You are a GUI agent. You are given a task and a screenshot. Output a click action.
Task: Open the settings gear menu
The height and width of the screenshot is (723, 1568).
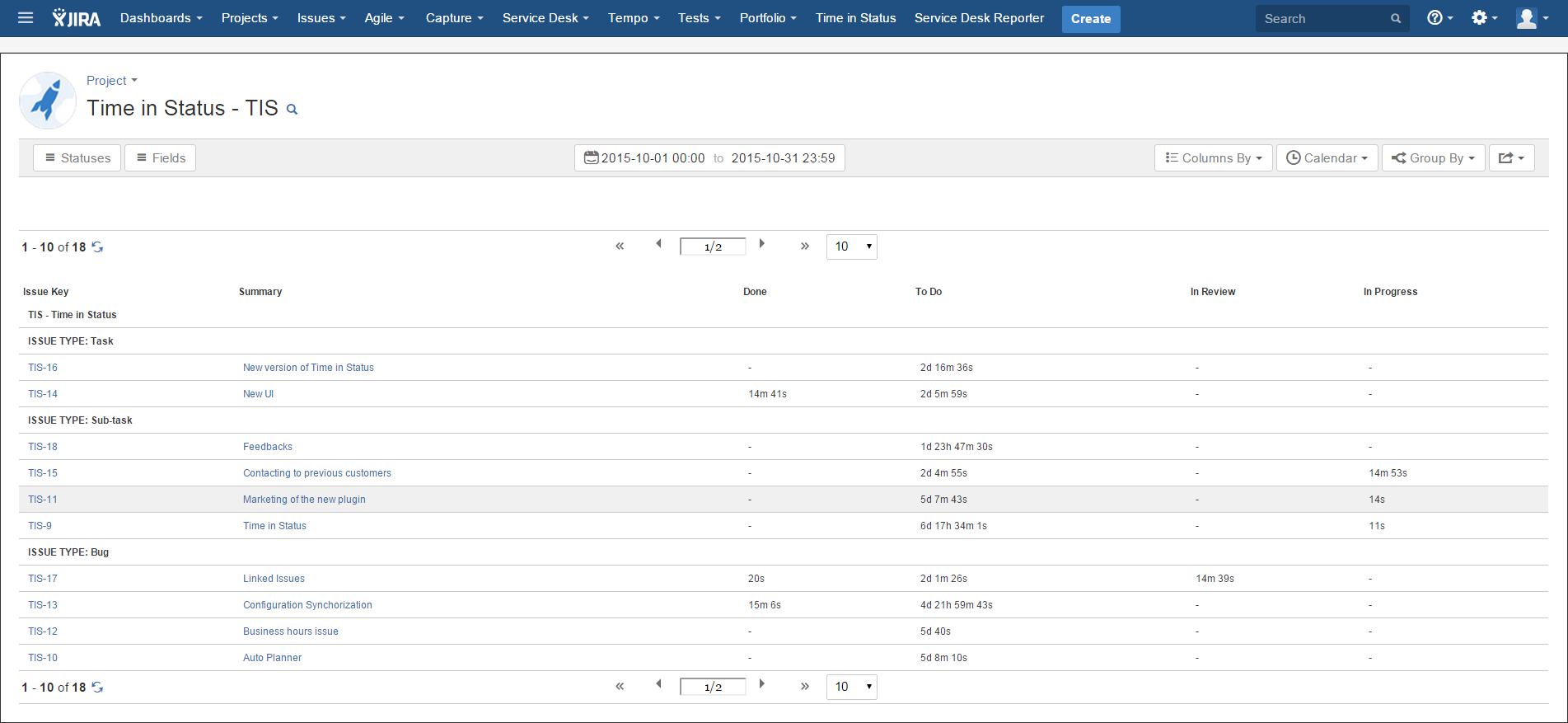point(1483,18)
